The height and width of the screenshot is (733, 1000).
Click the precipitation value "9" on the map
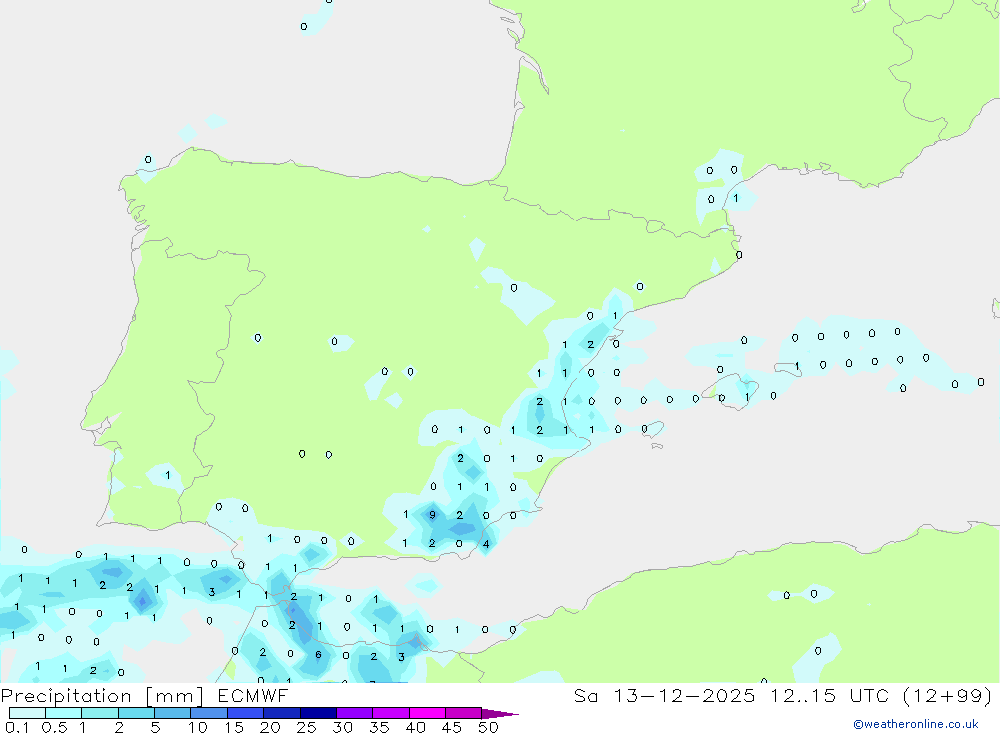[432, 515]
